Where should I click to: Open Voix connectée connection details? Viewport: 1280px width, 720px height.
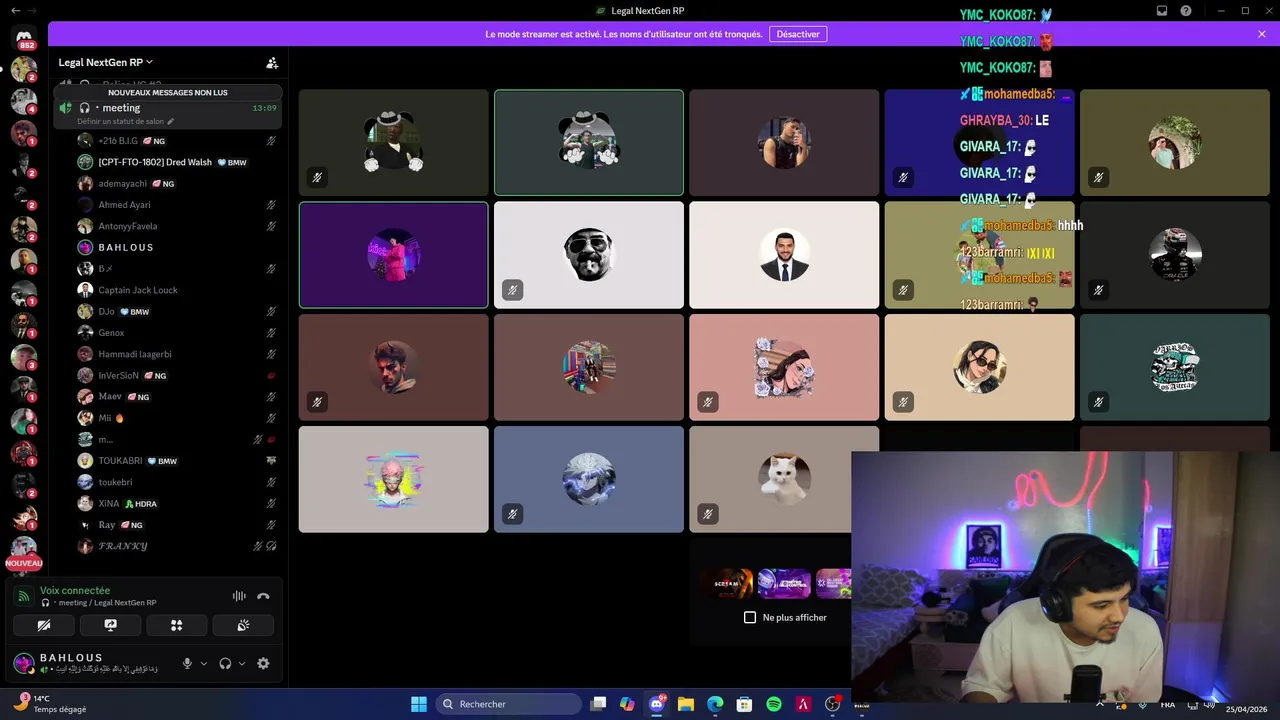pyautogui.click(x=75, y=591)
